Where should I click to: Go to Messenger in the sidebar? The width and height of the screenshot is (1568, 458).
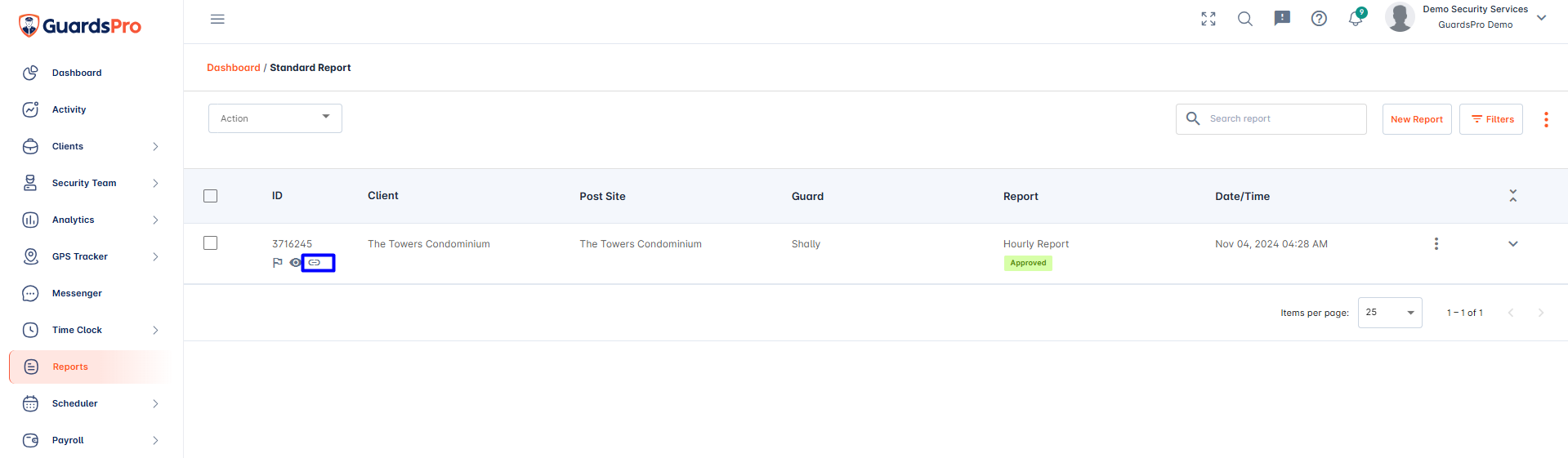(90, 293)
